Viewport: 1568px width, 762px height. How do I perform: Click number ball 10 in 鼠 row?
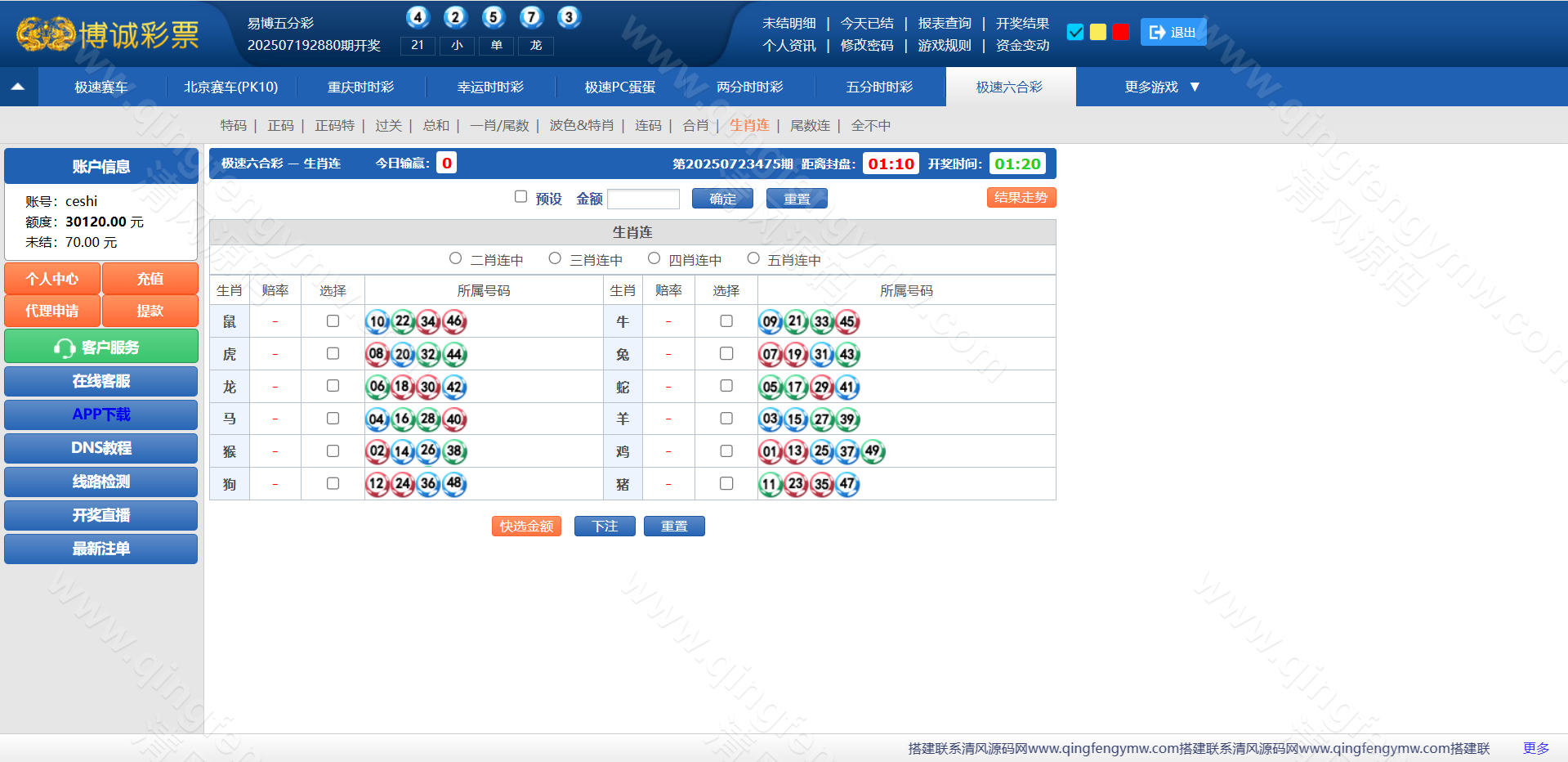tap(377, 322)
